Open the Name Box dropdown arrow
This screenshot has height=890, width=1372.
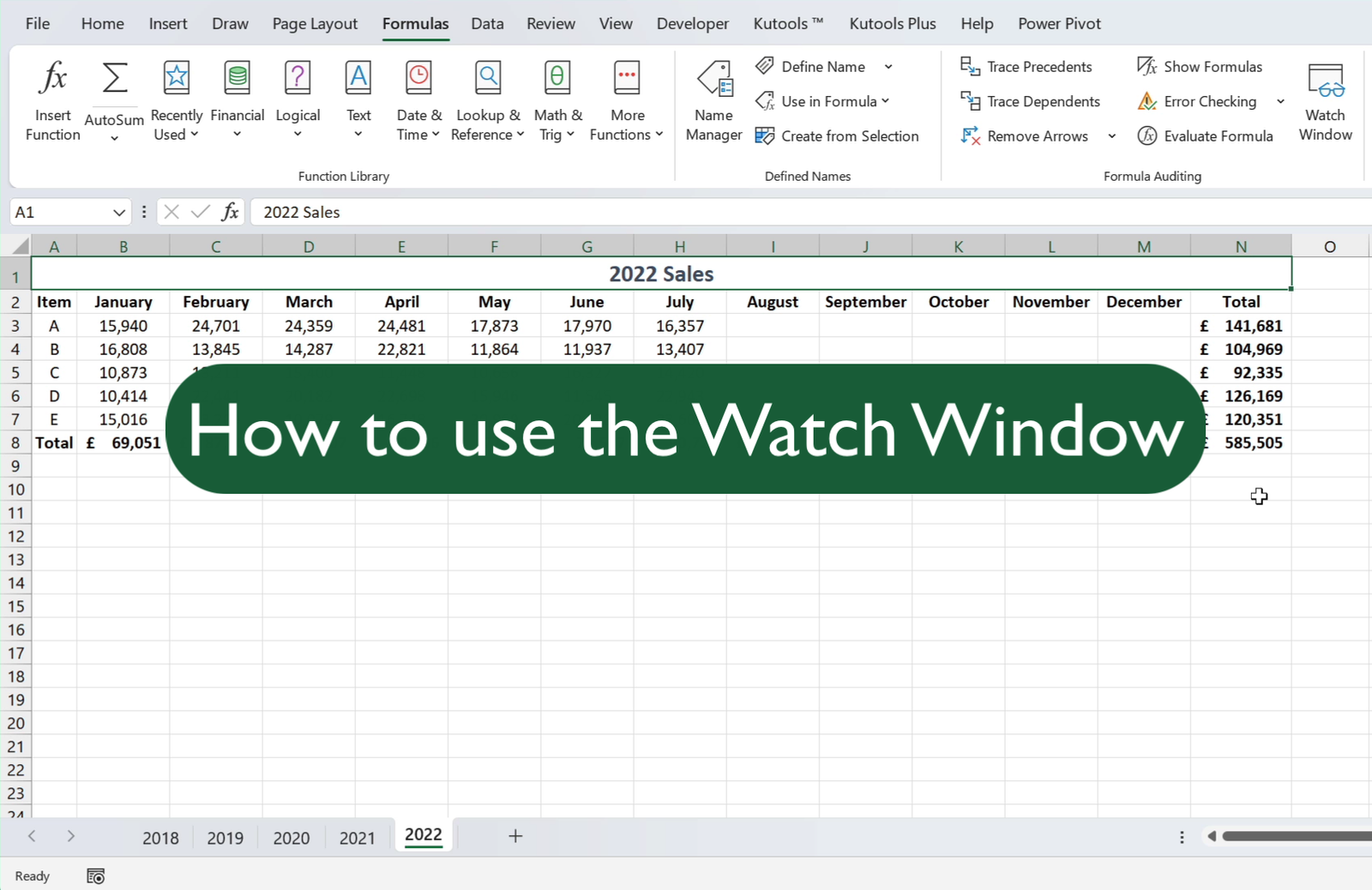(119, 213)
